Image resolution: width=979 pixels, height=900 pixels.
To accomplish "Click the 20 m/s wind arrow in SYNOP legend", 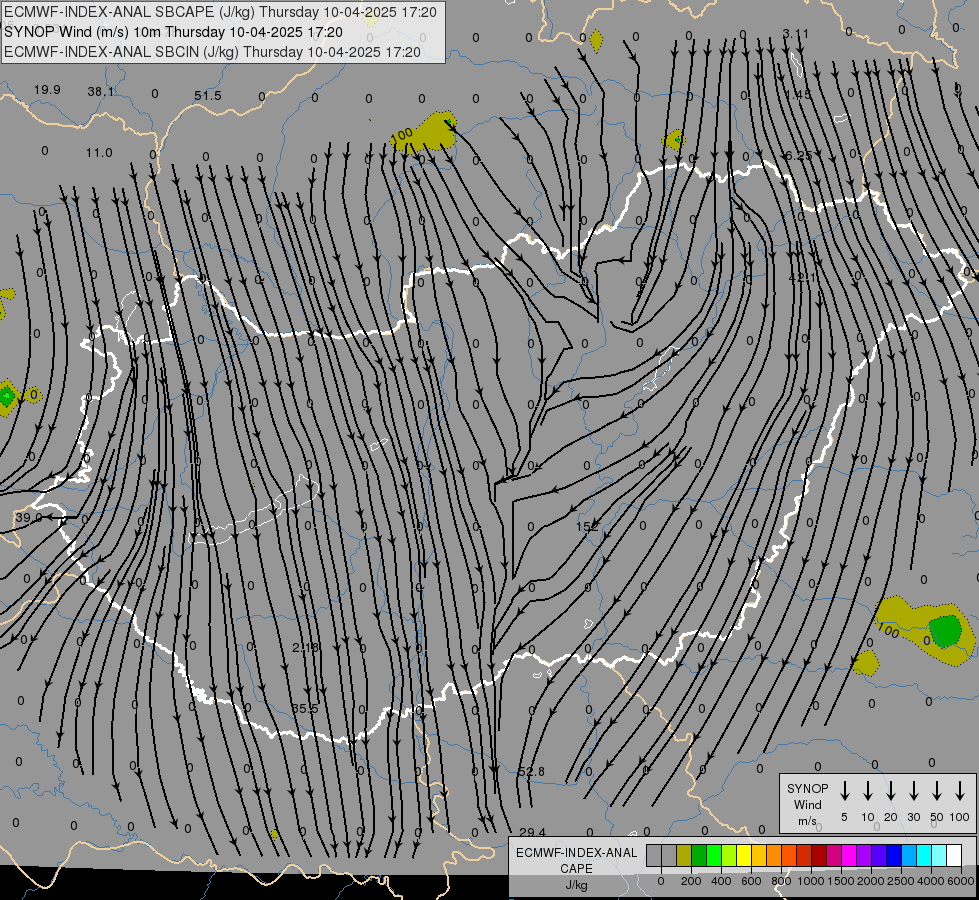I will pyautogui.click(x=890, y=791).
